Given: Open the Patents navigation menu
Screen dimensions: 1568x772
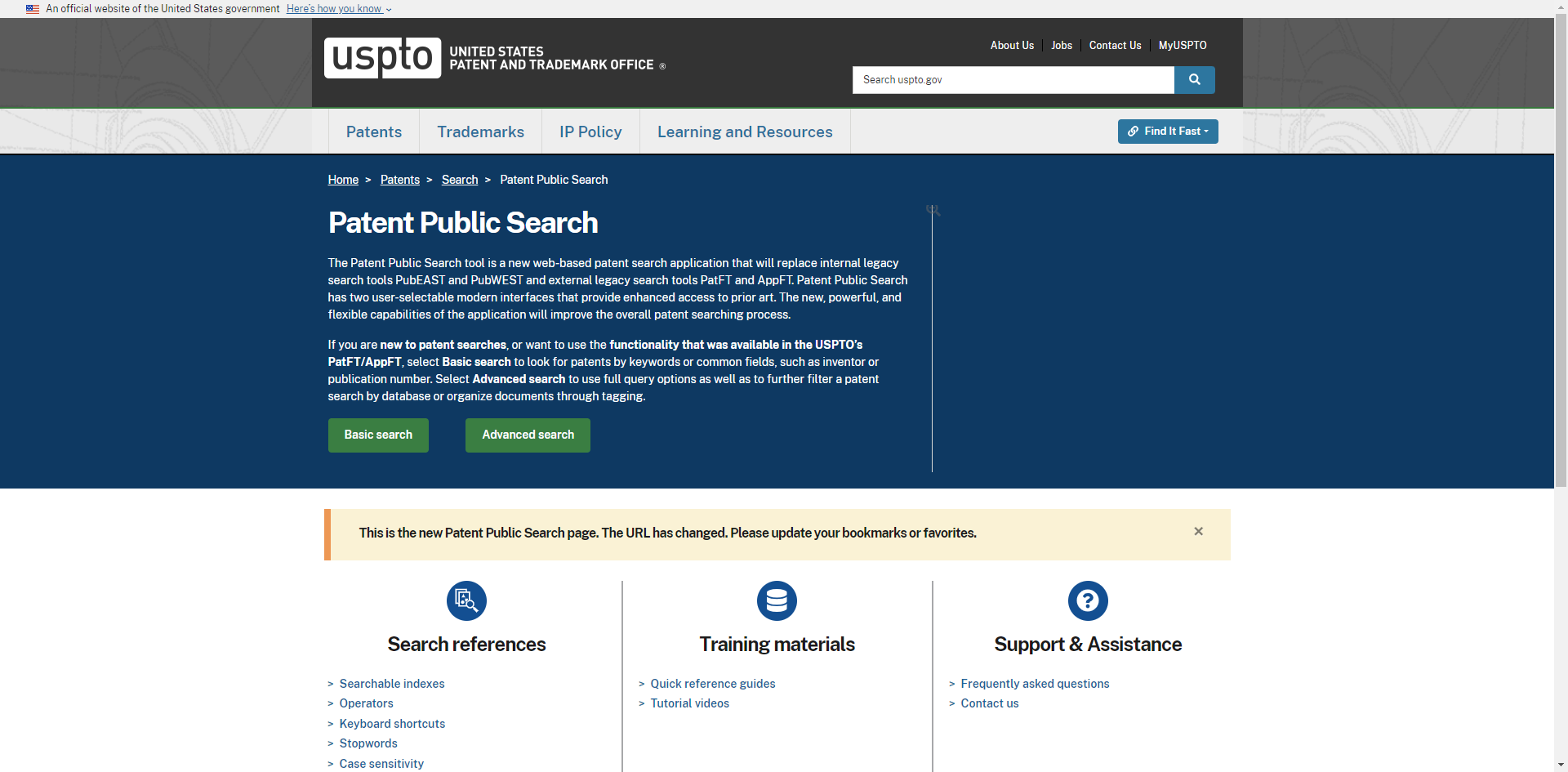Looking at the screenshot, I should point(373,132).
